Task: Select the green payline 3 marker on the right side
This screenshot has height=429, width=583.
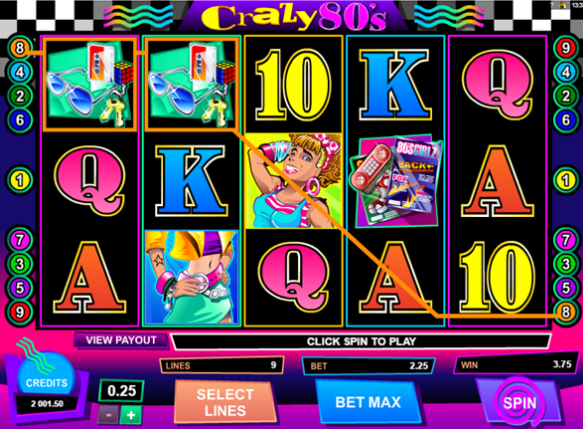Action: (x=566, y=264)
